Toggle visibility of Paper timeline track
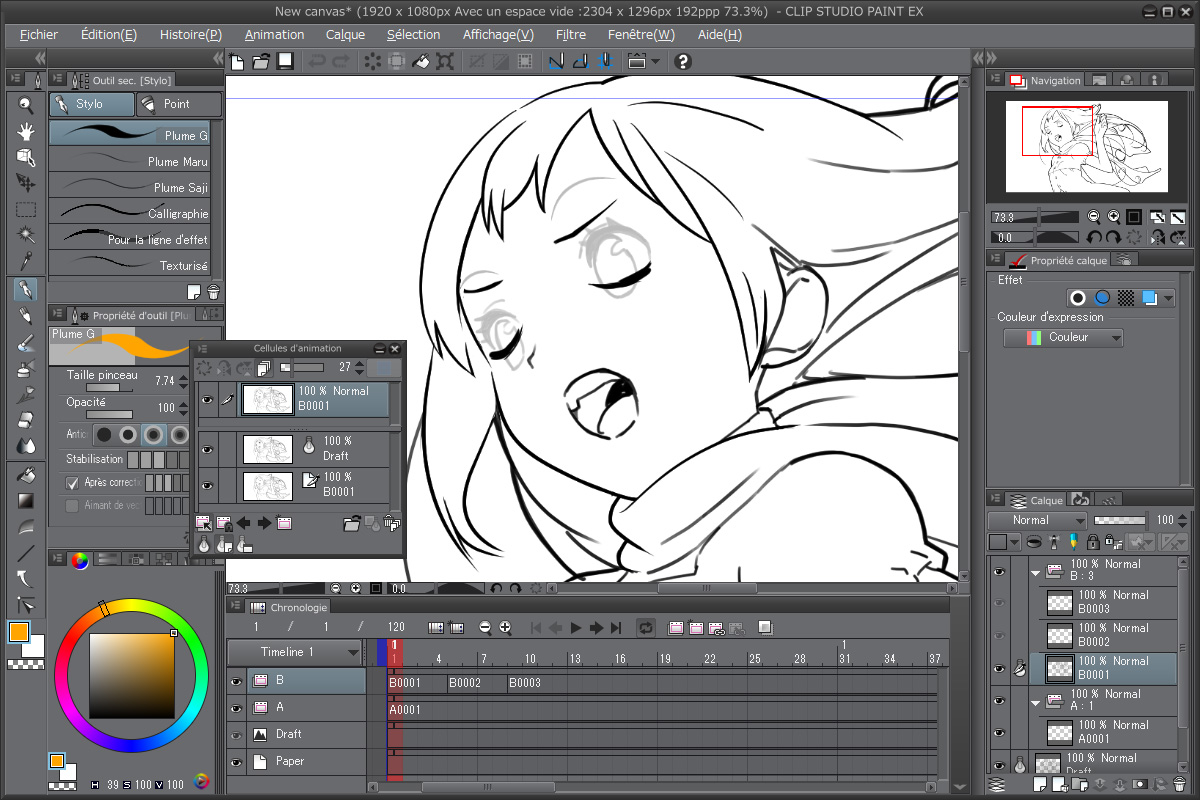The image size is (1200, 800). point(236,762)
